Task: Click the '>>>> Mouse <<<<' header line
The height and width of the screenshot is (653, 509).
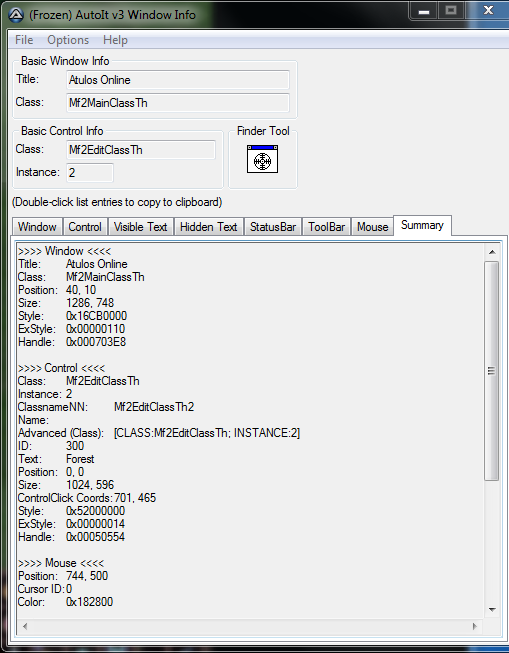Action: point(61,563)
